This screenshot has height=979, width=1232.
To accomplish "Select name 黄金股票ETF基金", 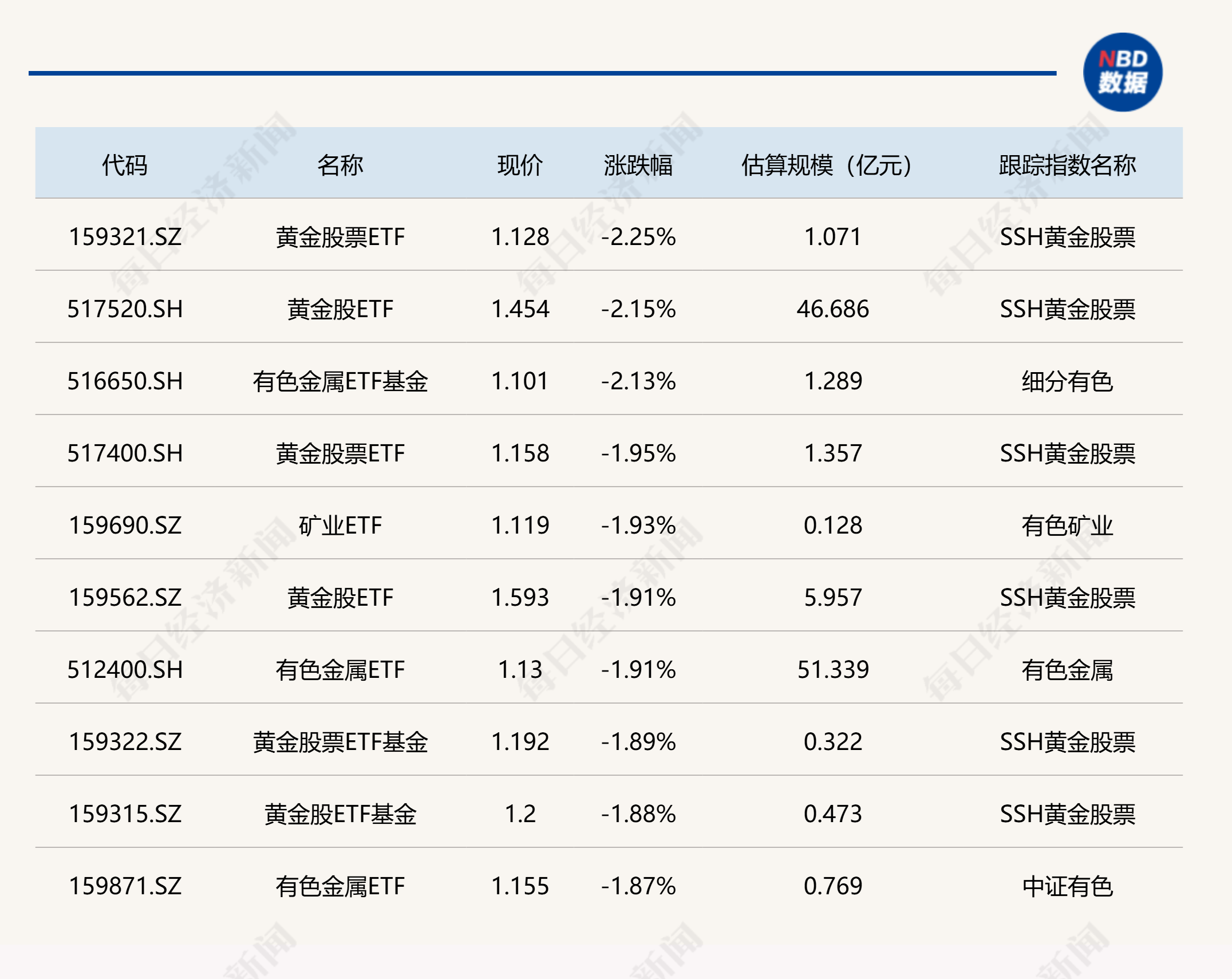I will 340,742.
